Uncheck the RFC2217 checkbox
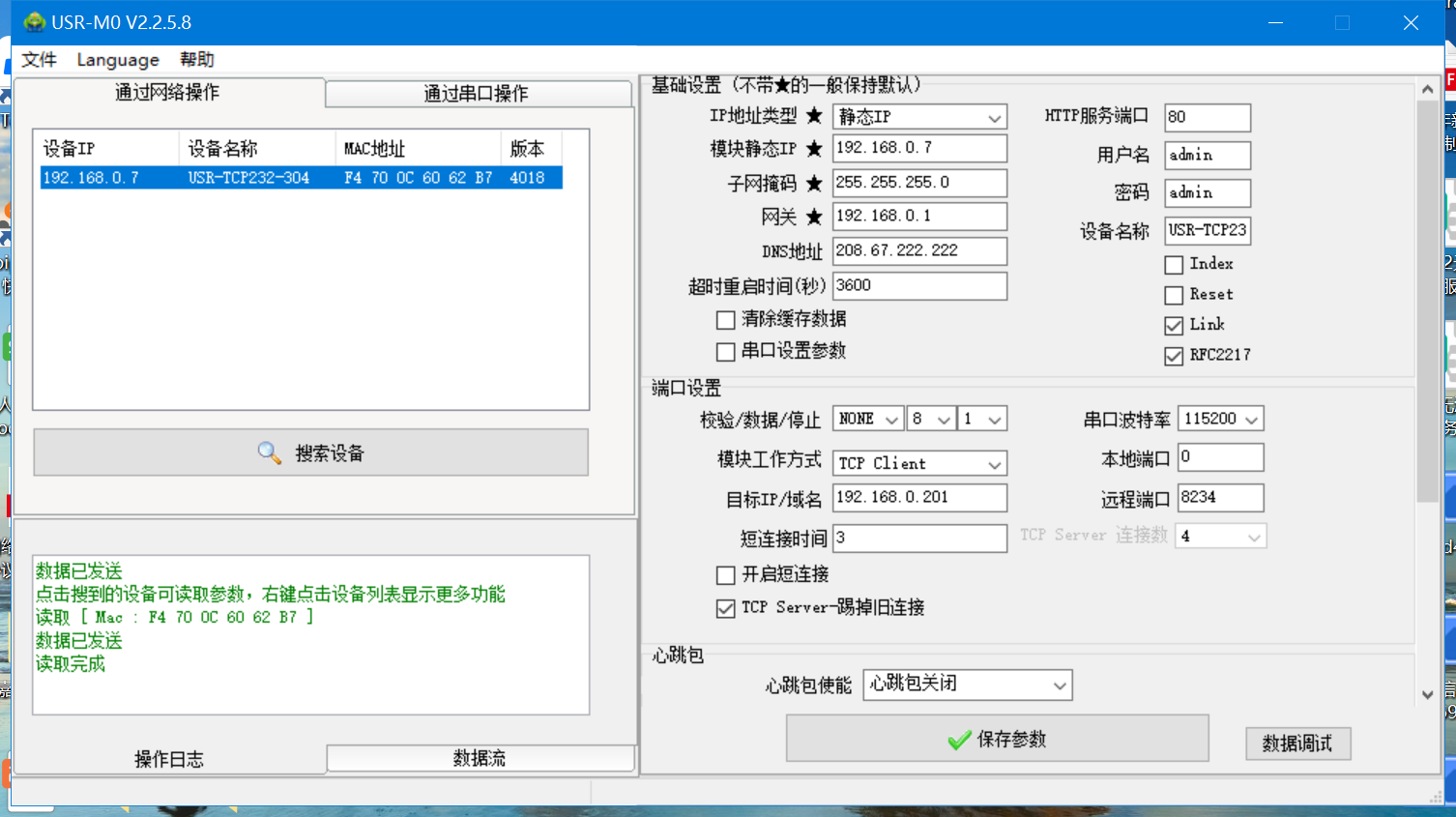This screenshot has width=1456, height=817. (1174, 356)
